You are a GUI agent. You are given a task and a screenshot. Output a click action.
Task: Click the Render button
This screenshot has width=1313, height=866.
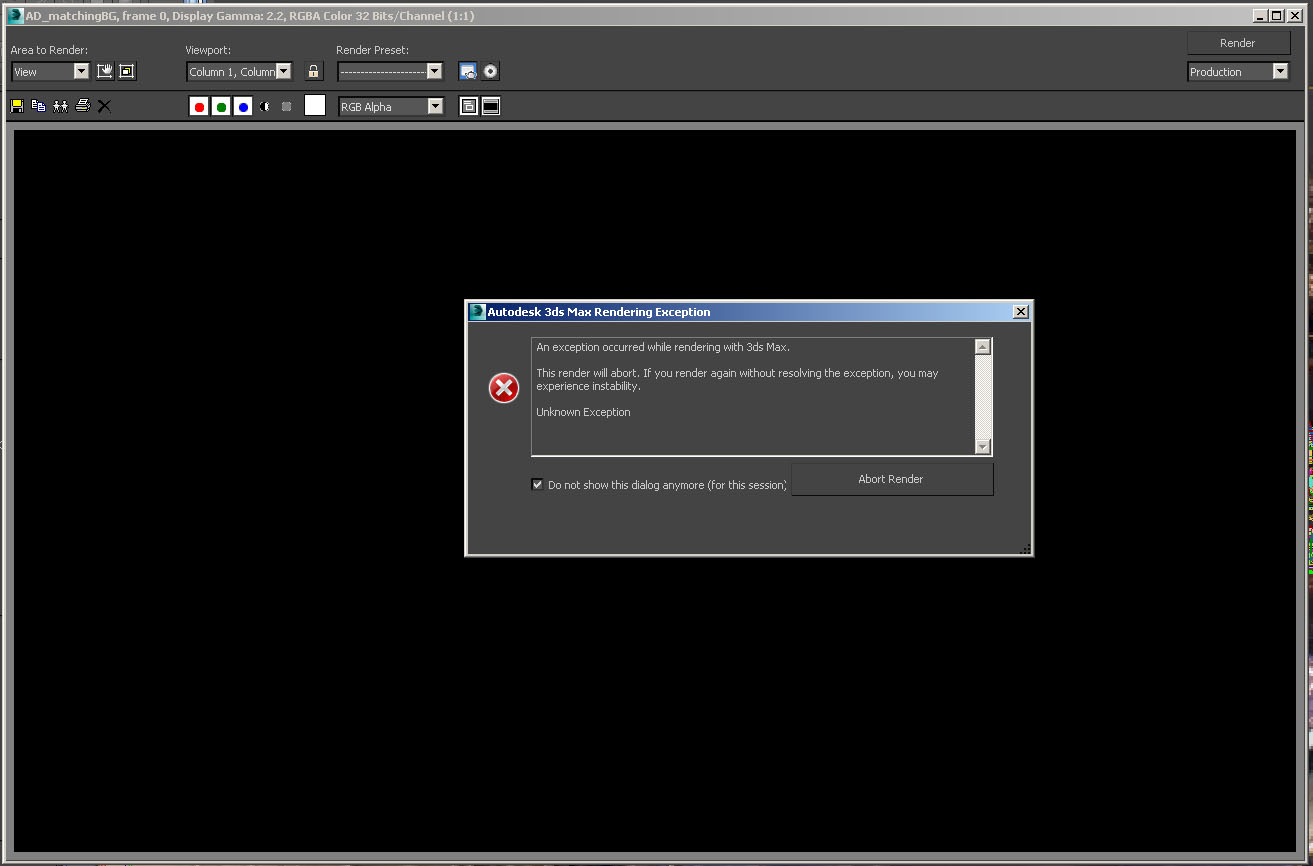pos(1238,43)
